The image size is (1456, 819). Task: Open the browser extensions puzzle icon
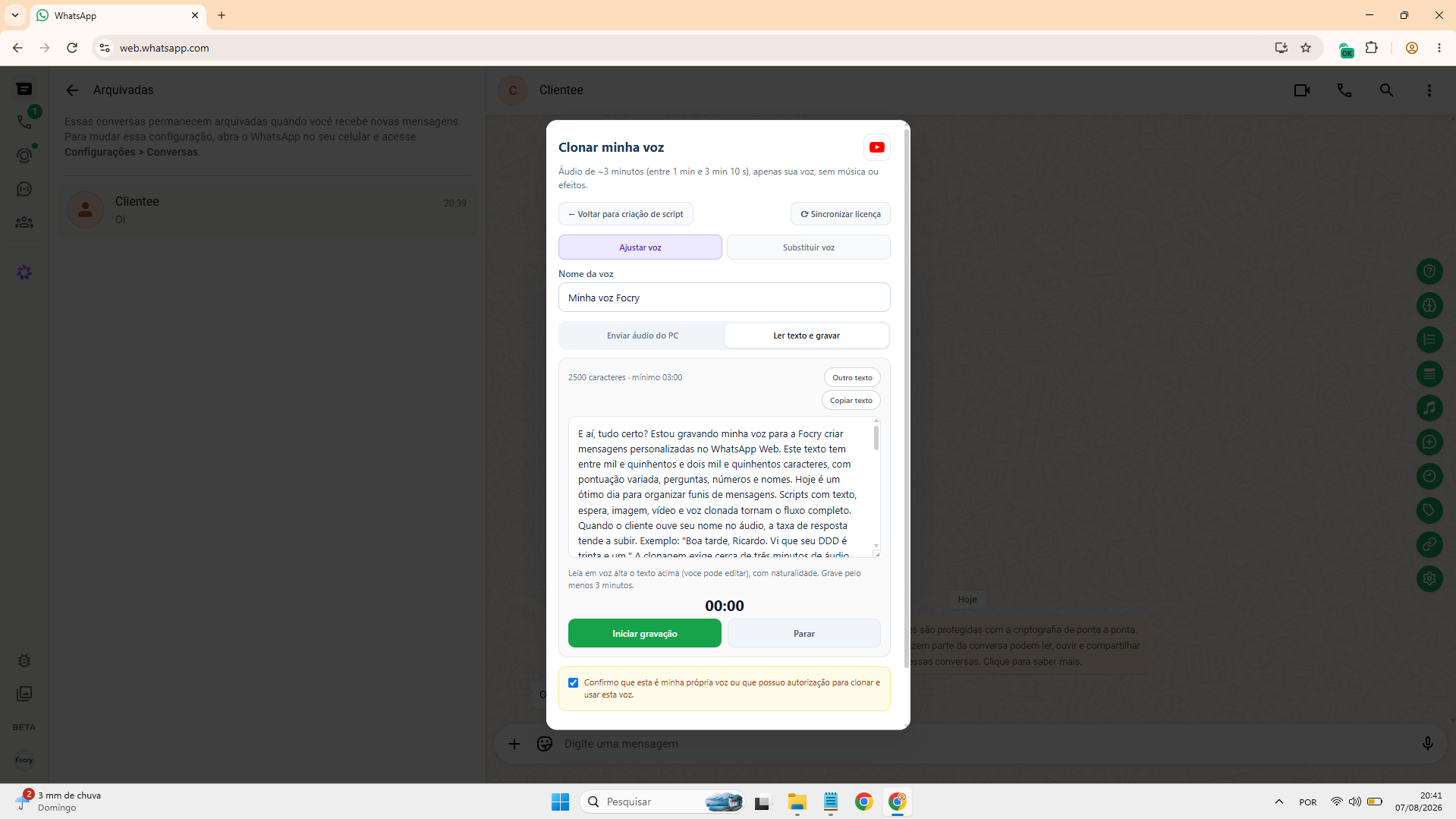coord(1371,48)
